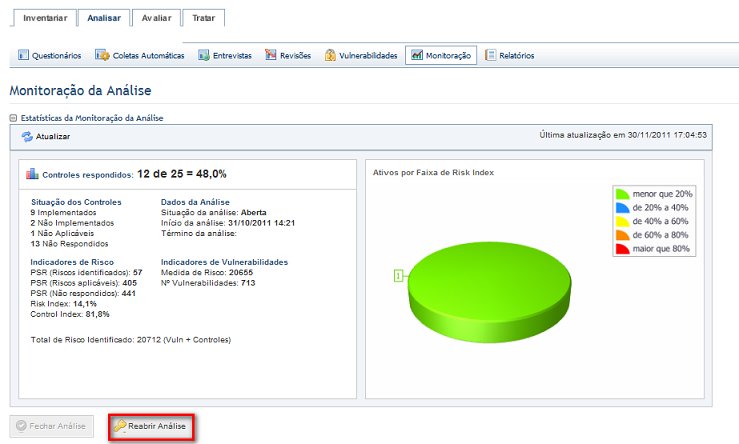The image size is (739, 444).
Task: Click the green pie chart
Action: pyautogui.click(x=489, y=292)
